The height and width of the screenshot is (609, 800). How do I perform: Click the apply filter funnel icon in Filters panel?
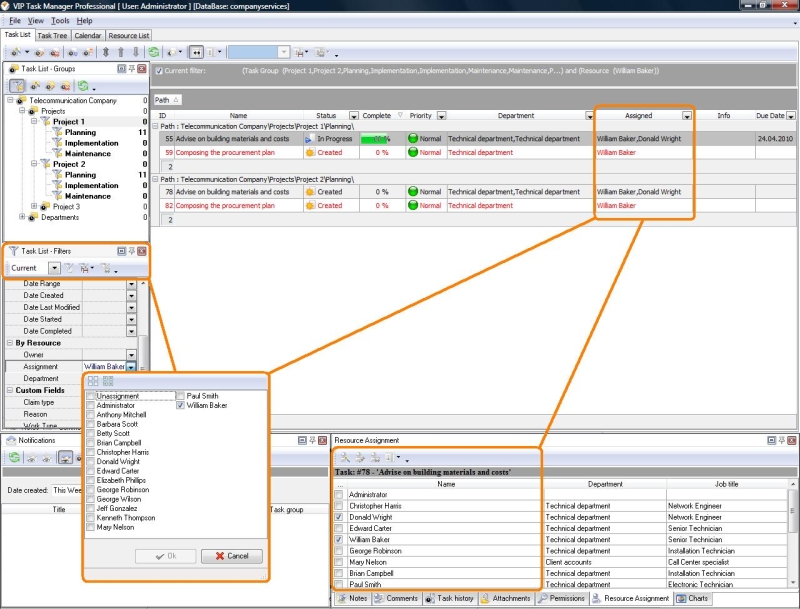coord(69,268)
